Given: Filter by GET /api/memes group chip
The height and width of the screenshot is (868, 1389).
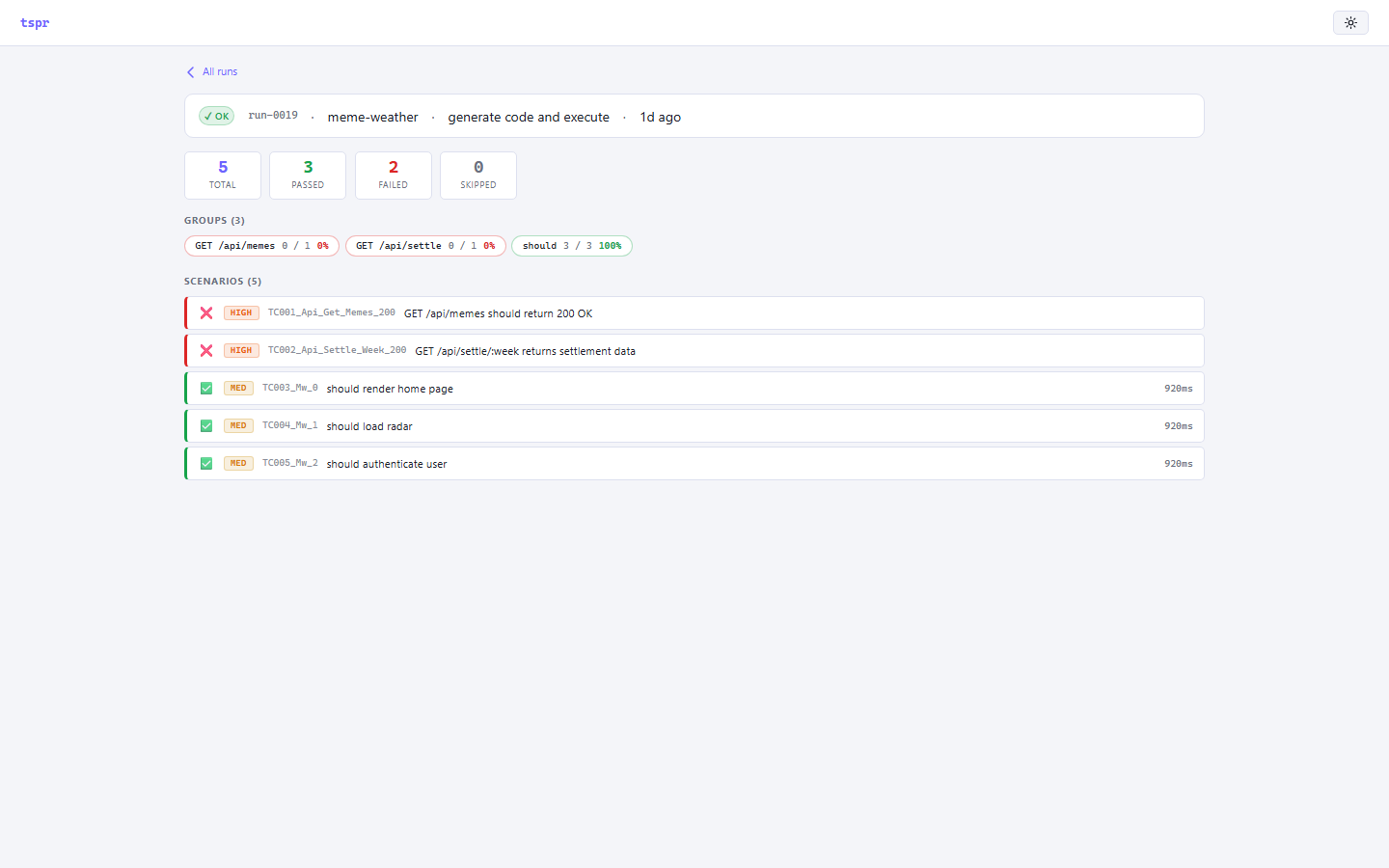Looking at the screenshot, I should pyautogui.click(x=261, y=246).
